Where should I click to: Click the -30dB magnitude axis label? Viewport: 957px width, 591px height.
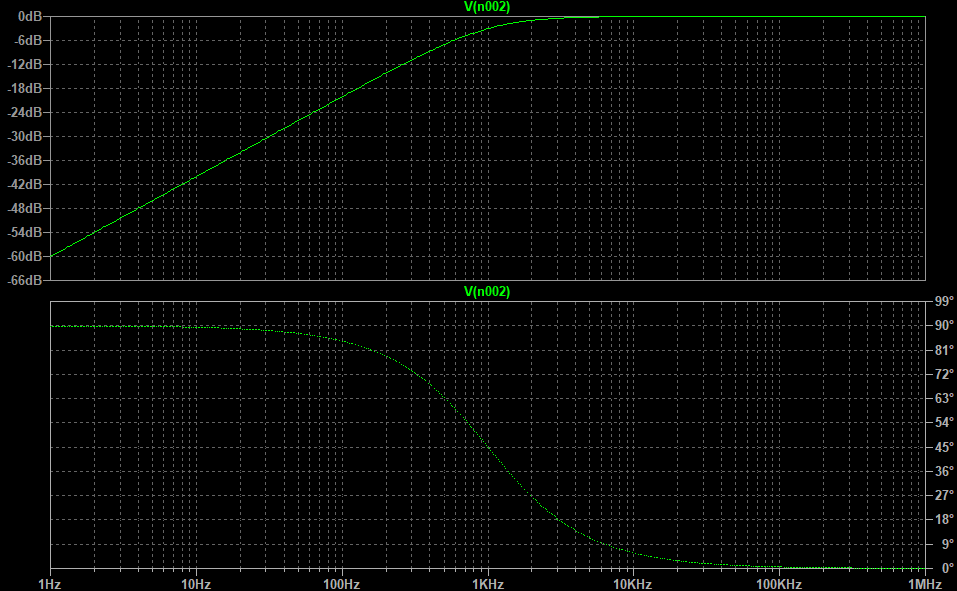(25, 137)
